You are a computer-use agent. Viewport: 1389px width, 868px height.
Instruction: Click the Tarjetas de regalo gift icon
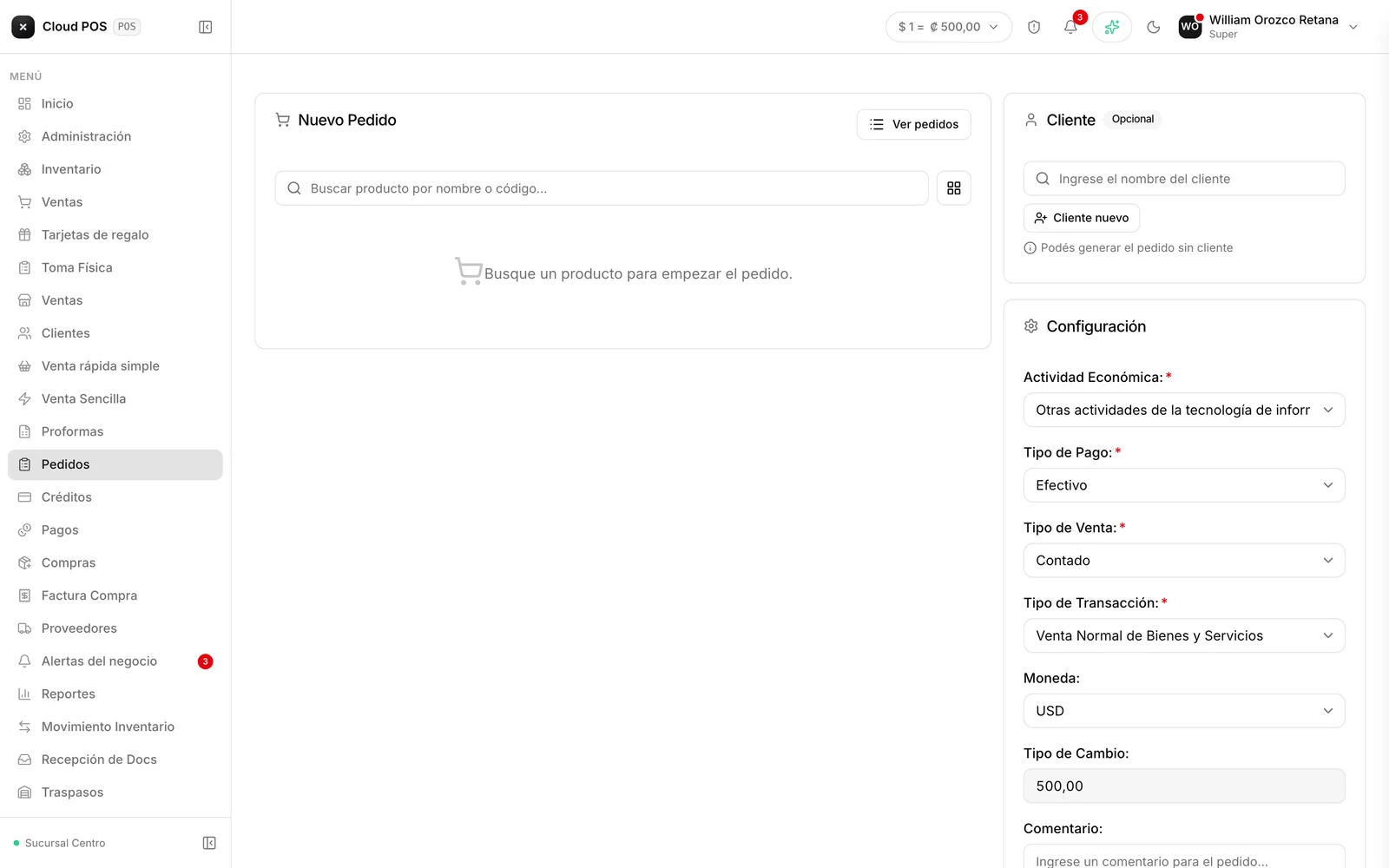pyautogui.click(x=24, y=235)
